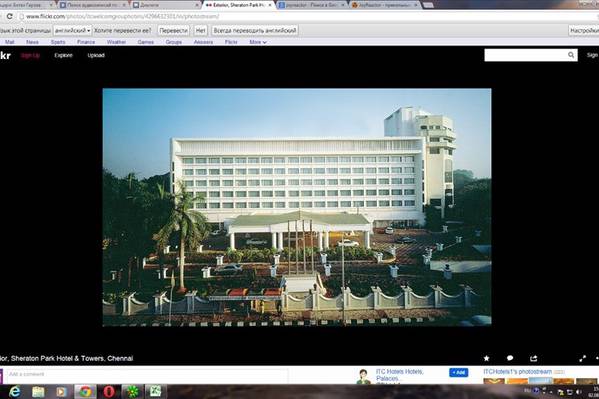Click the Flickr search input field
Screen dimensions: 599x399
526,55
